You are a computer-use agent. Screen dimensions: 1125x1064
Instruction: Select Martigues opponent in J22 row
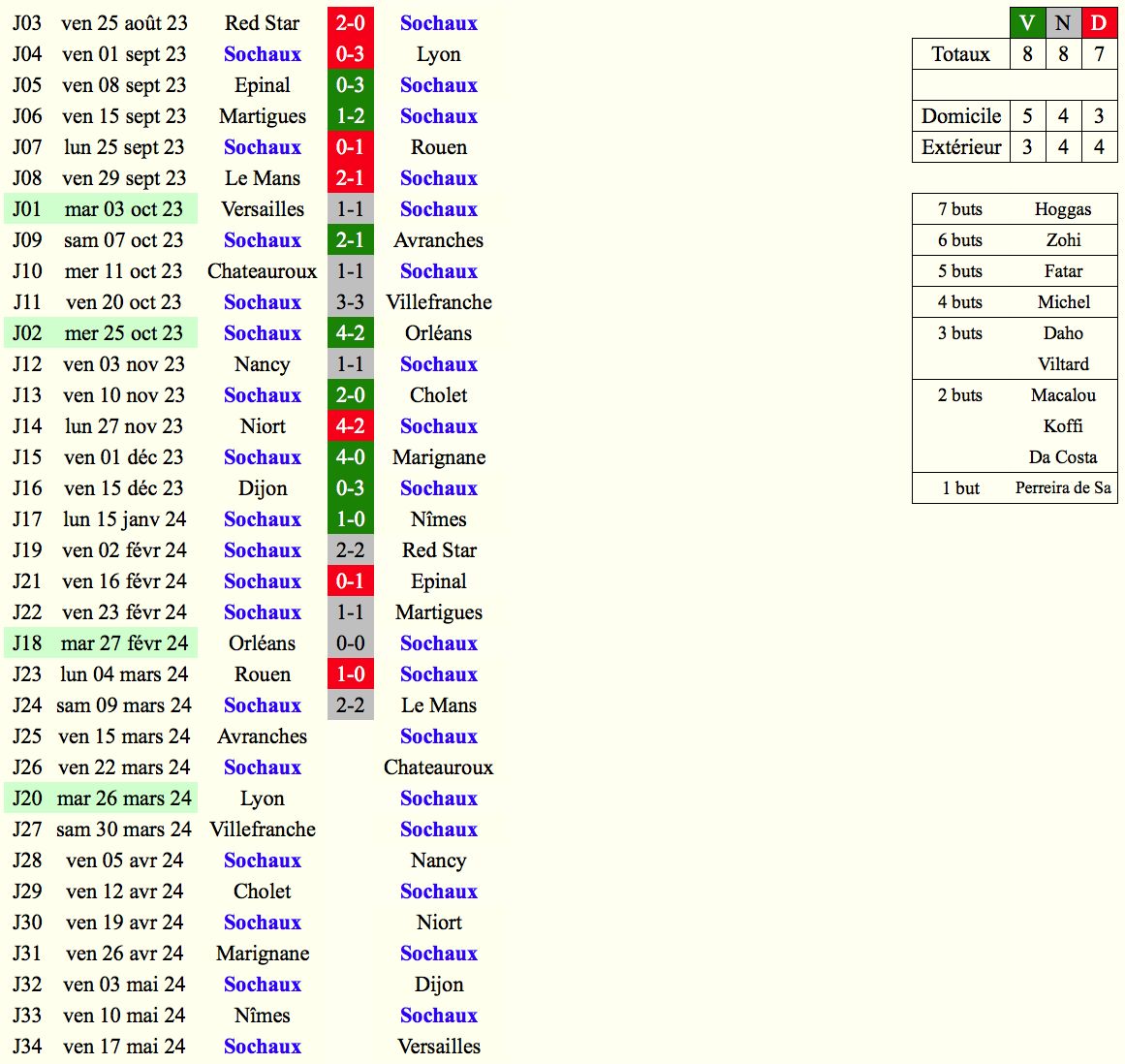[x=438, y=612]
